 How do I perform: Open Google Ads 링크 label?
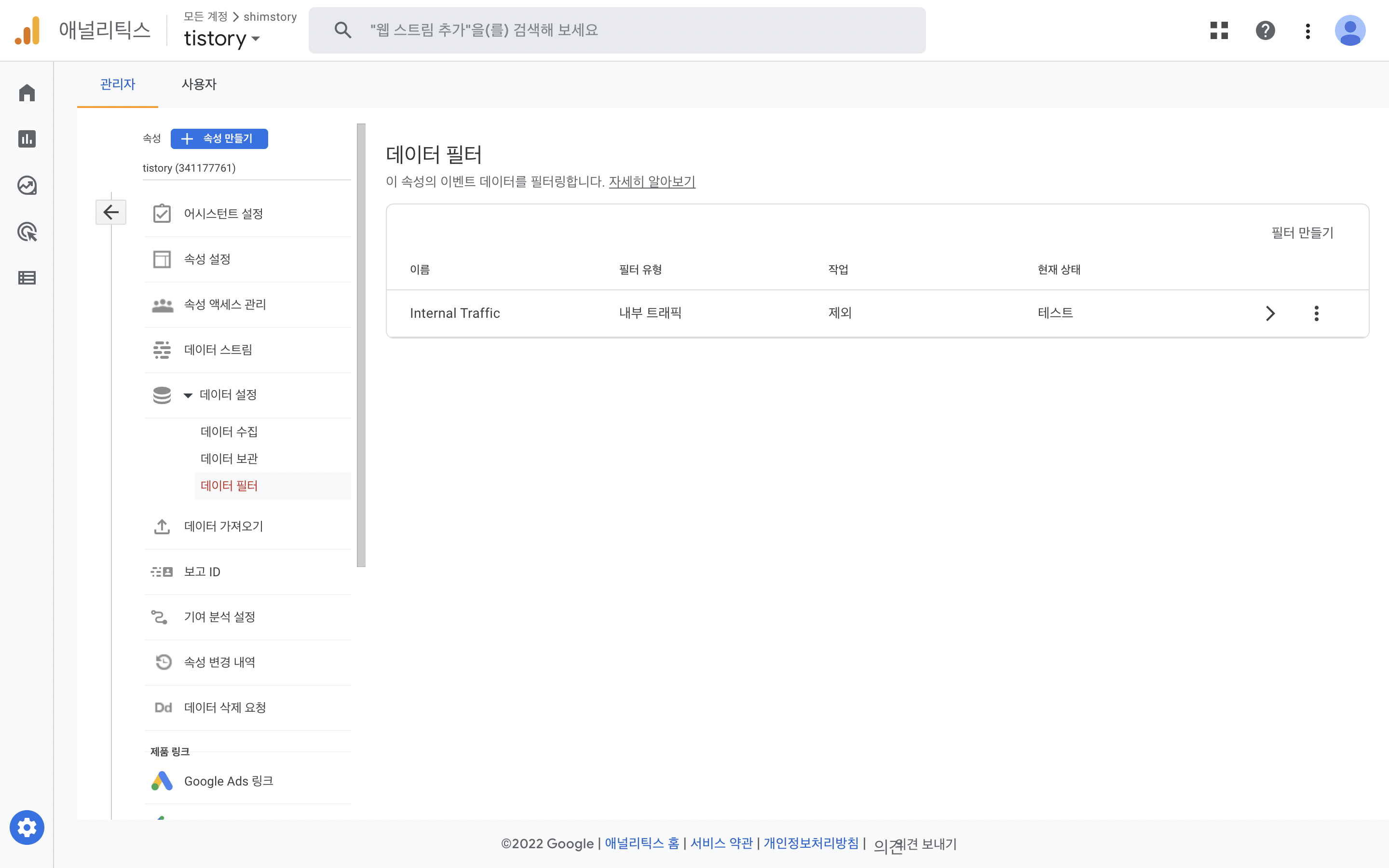229,781
